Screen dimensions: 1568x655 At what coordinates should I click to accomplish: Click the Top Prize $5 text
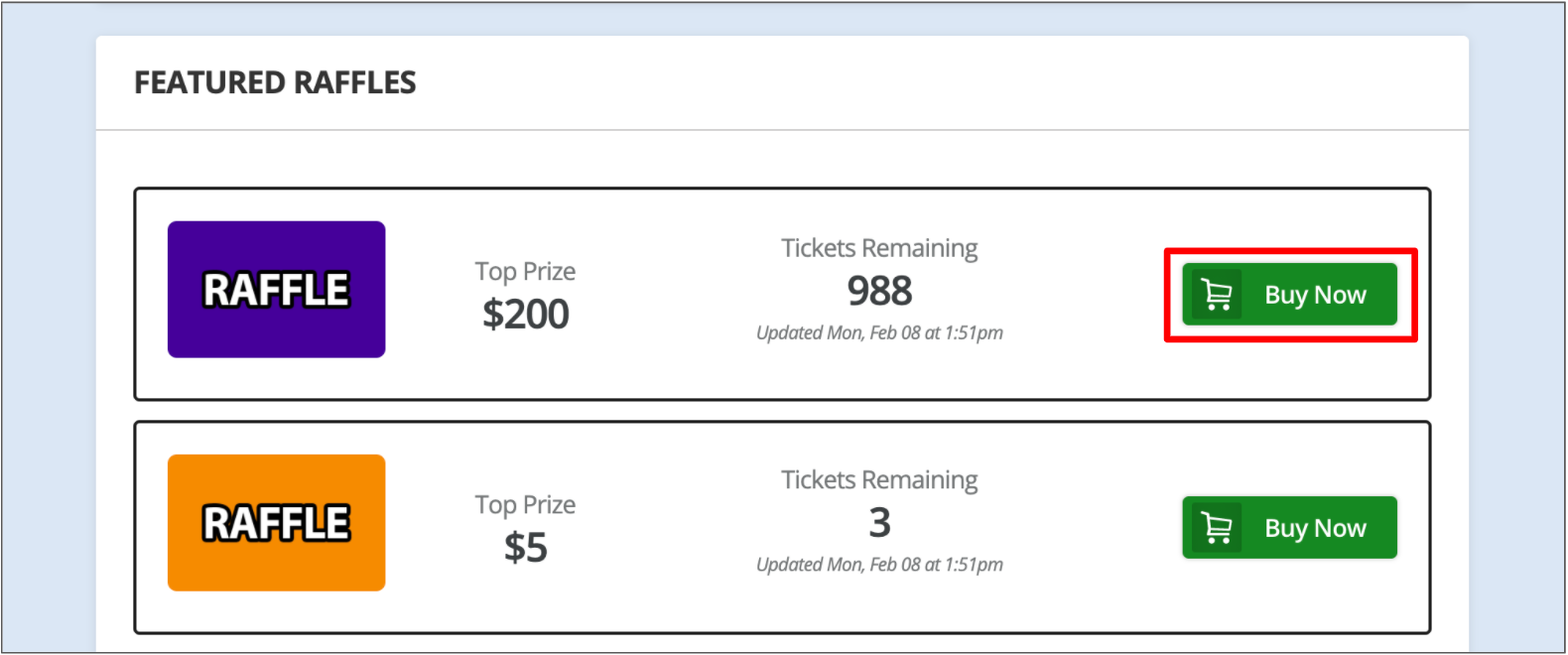(x=525, y=525)
